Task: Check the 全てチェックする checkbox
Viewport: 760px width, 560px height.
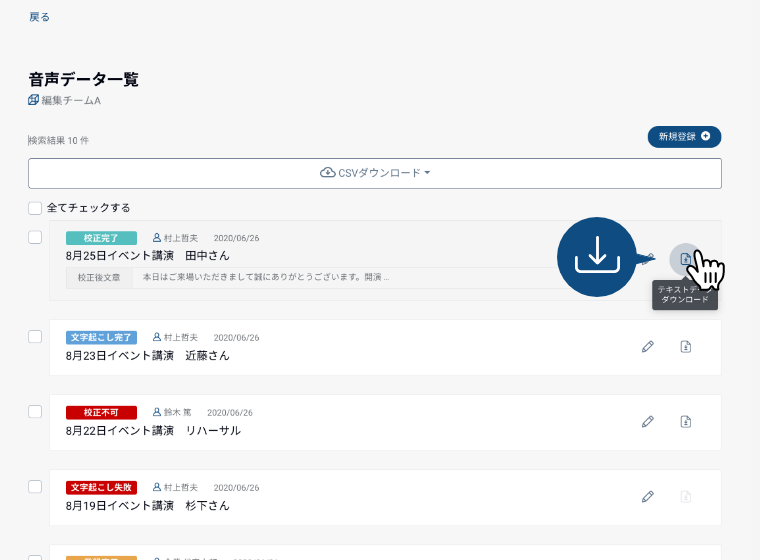Action: 35,208
